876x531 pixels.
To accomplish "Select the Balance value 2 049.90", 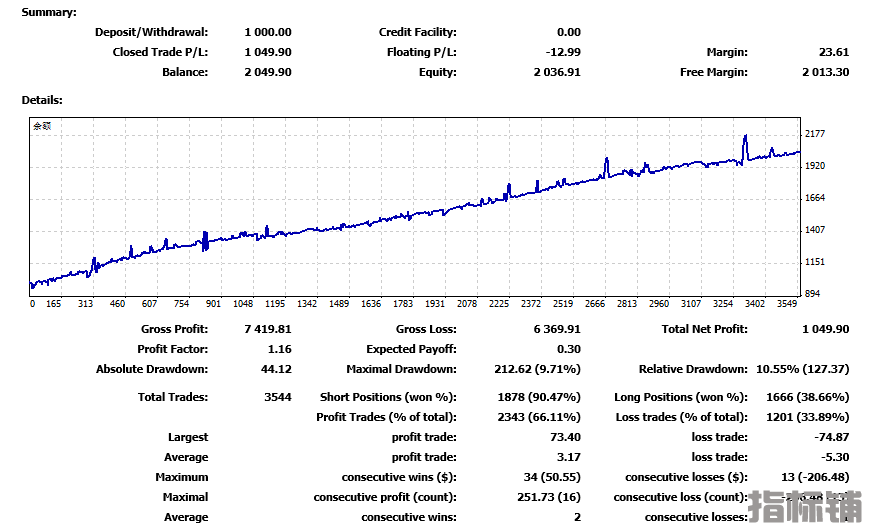I will (267, 72).
